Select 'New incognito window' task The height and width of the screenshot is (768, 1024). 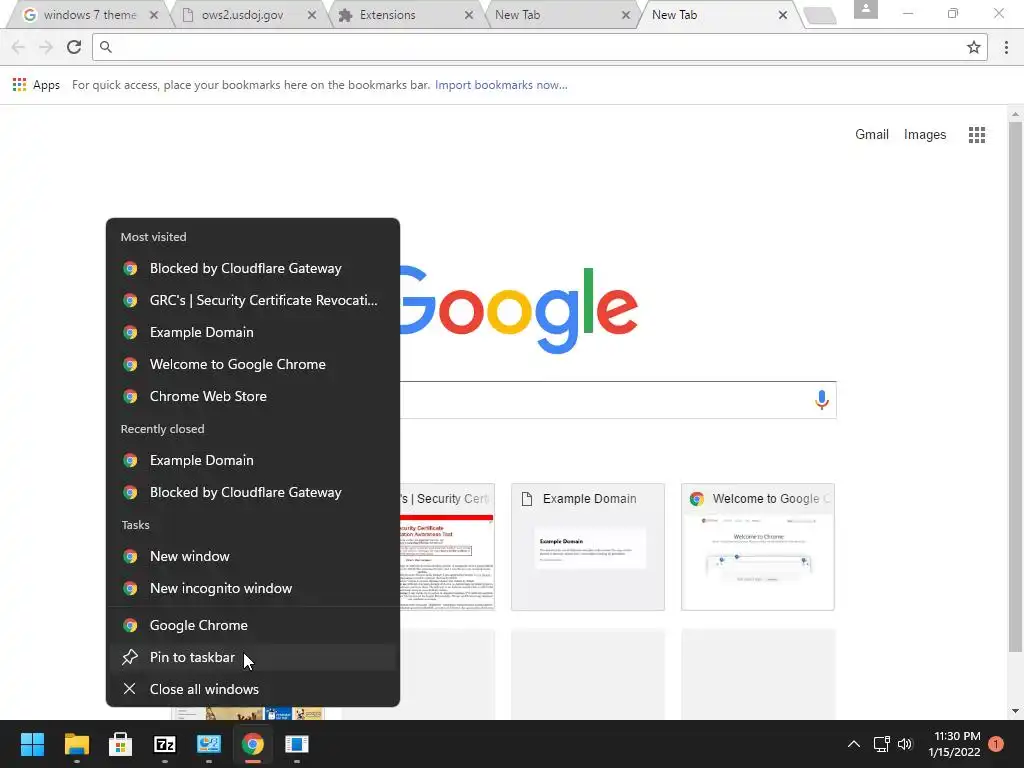(x=253, y=588)
